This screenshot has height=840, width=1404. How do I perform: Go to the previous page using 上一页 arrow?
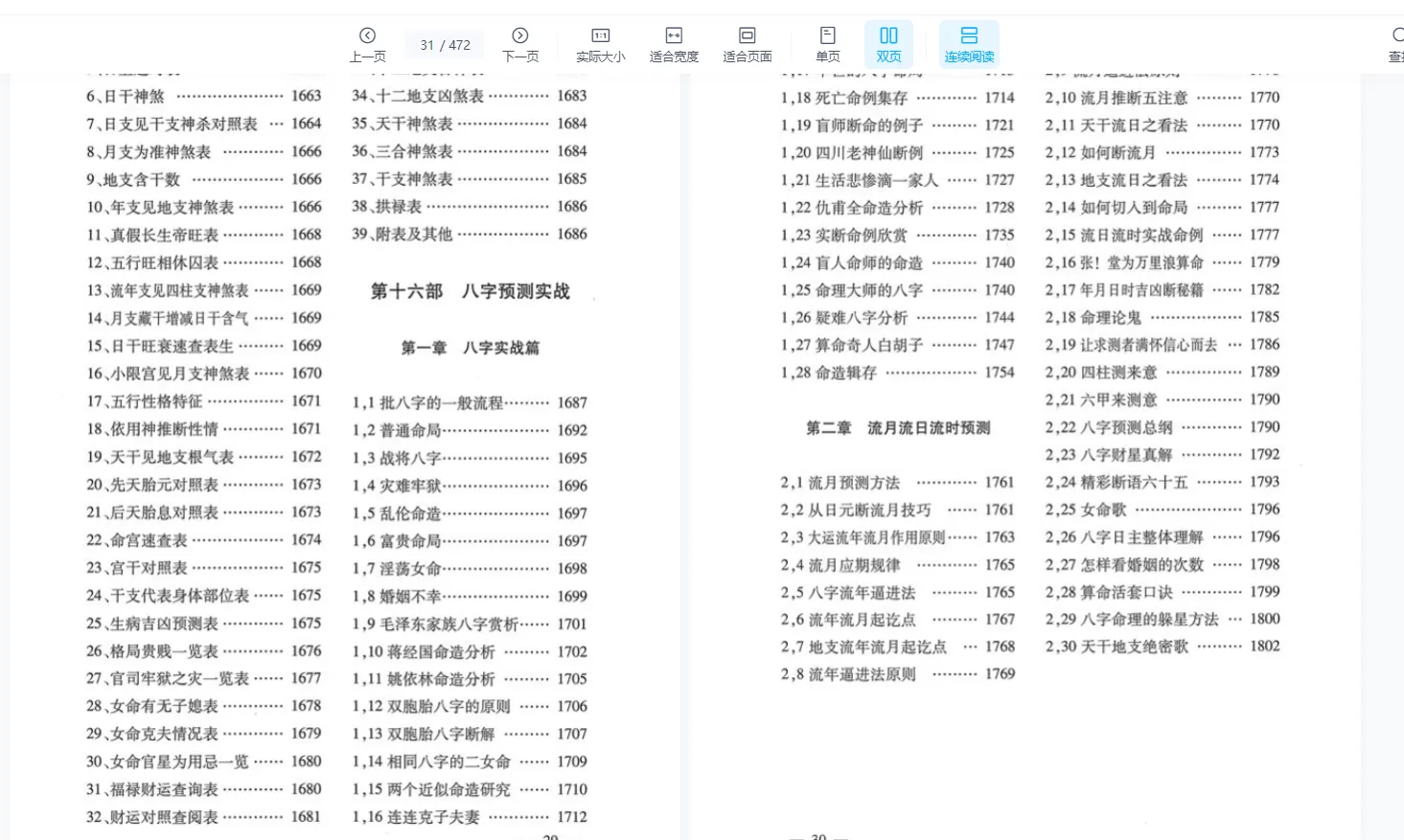367,43
